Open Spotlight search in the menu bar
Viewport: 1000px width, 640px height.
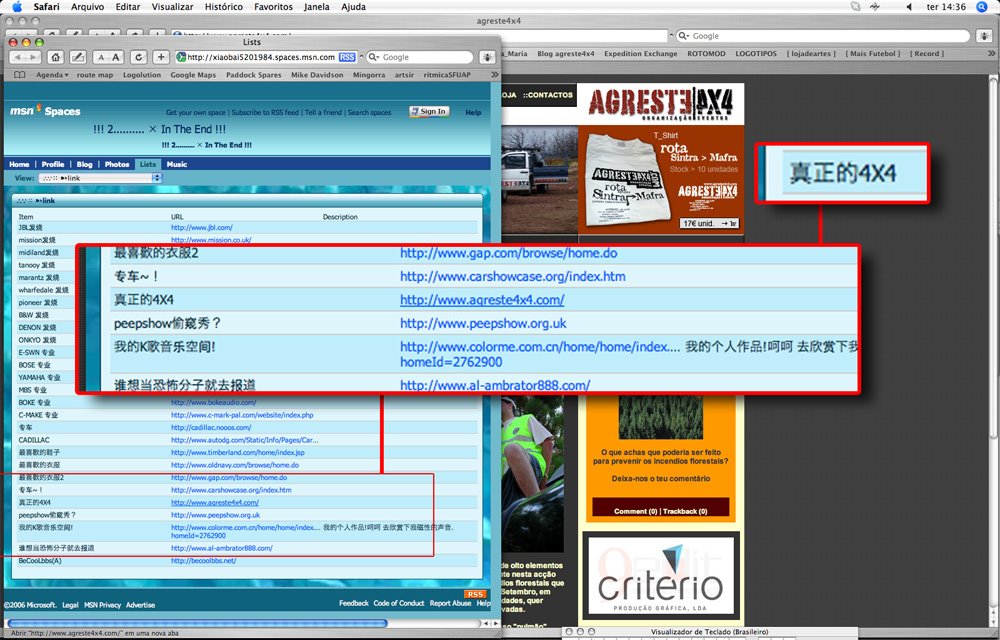pos(982,6)
